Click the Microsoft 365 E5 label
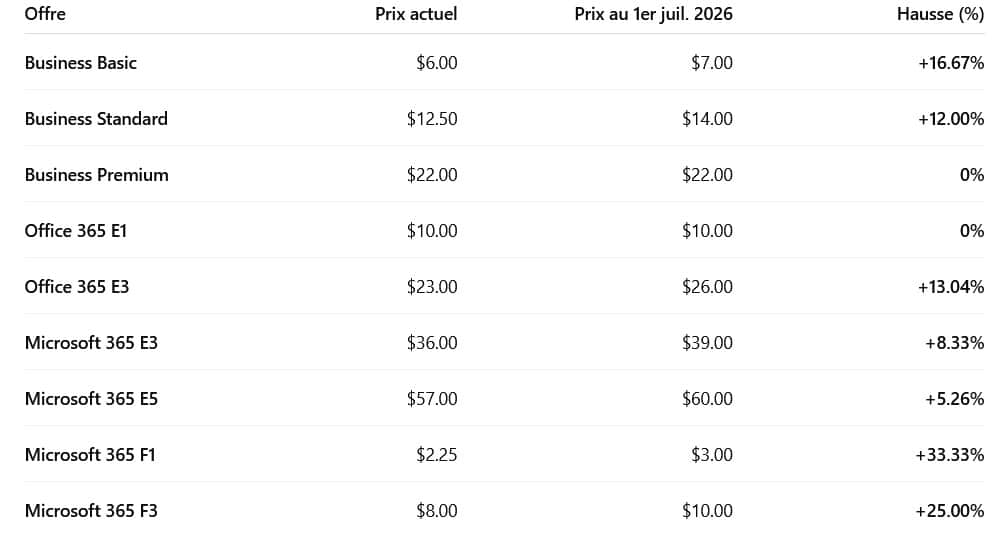The height and width of the screenshot is (537, 1006). coord(91,398)
